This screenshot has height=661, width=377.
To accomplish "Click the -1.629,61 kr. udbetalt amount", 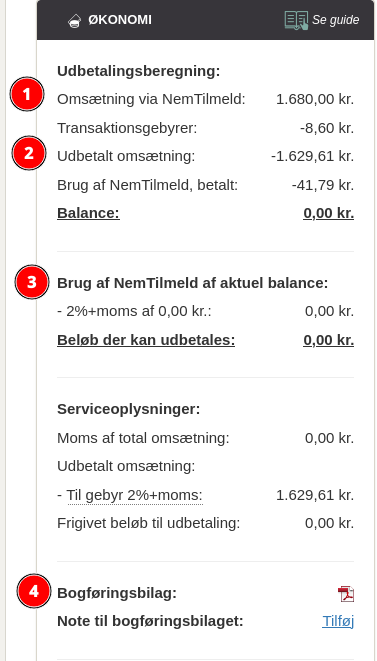I will 312,156.
